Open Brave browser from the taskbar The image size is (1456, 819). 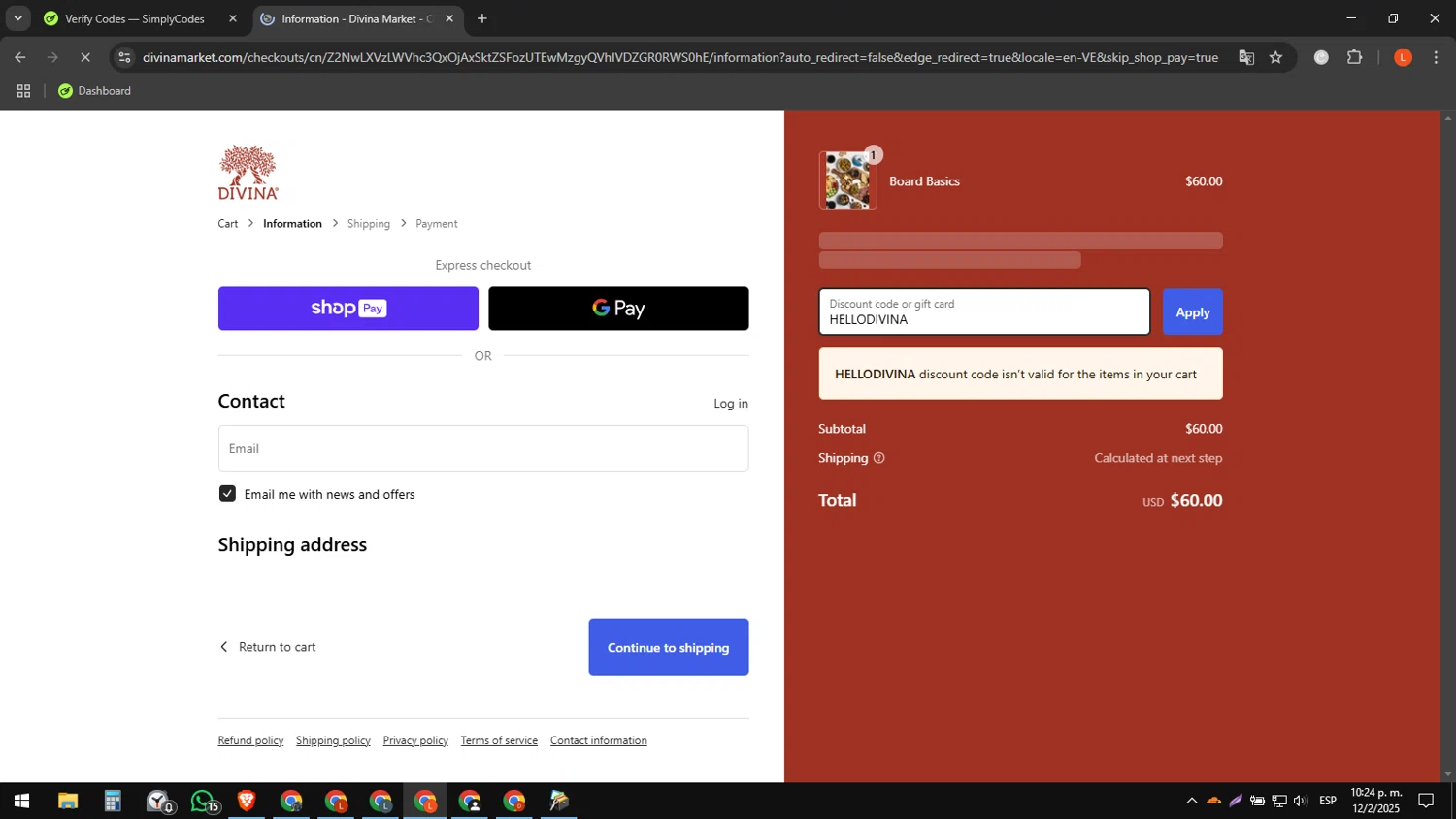coord(247,802)
